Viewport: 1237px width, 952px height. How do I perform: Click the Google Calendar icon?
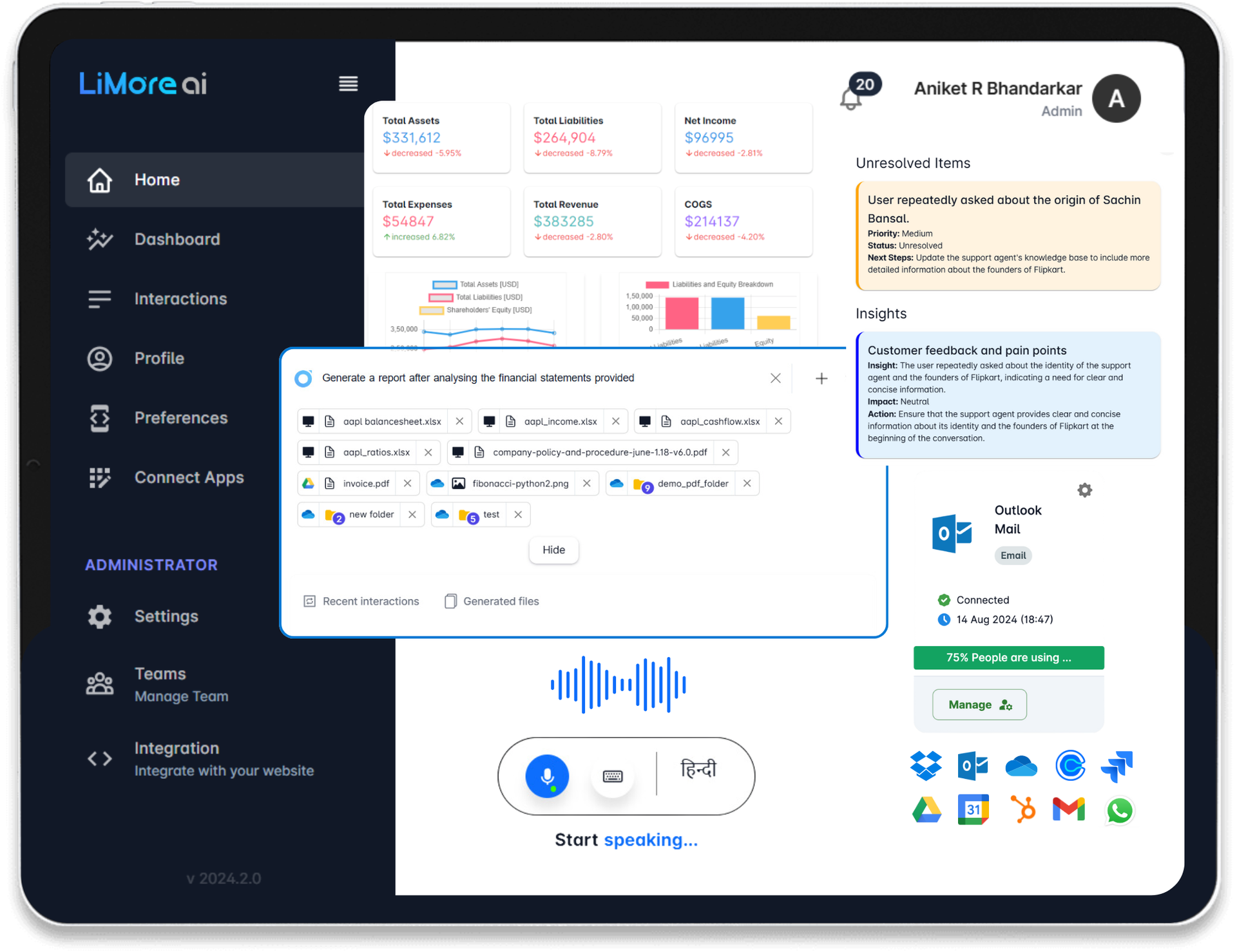click(x=973, y=810)
